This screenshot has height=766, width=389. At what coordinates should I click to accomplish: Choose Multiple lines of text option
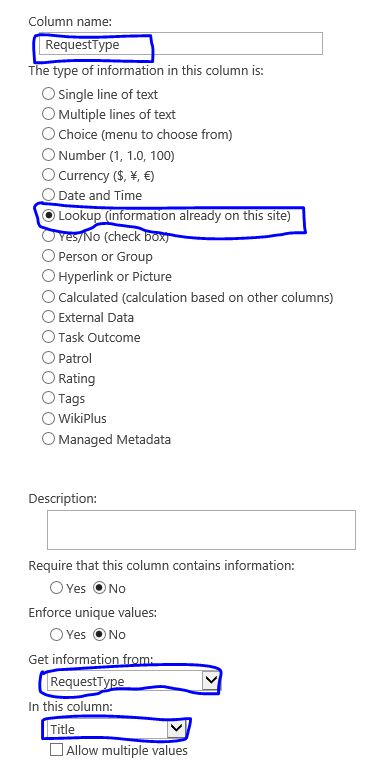(48, 114)
